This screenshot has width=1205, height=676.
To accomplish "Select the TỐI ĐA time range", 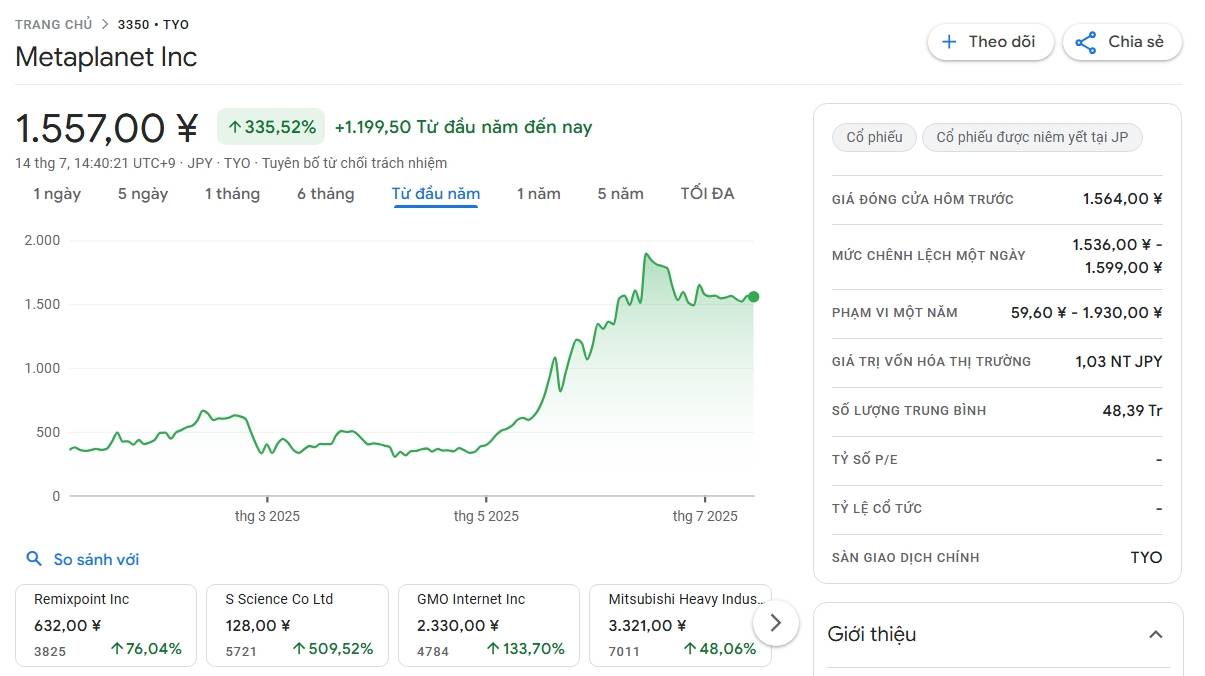I will [708, 194].
